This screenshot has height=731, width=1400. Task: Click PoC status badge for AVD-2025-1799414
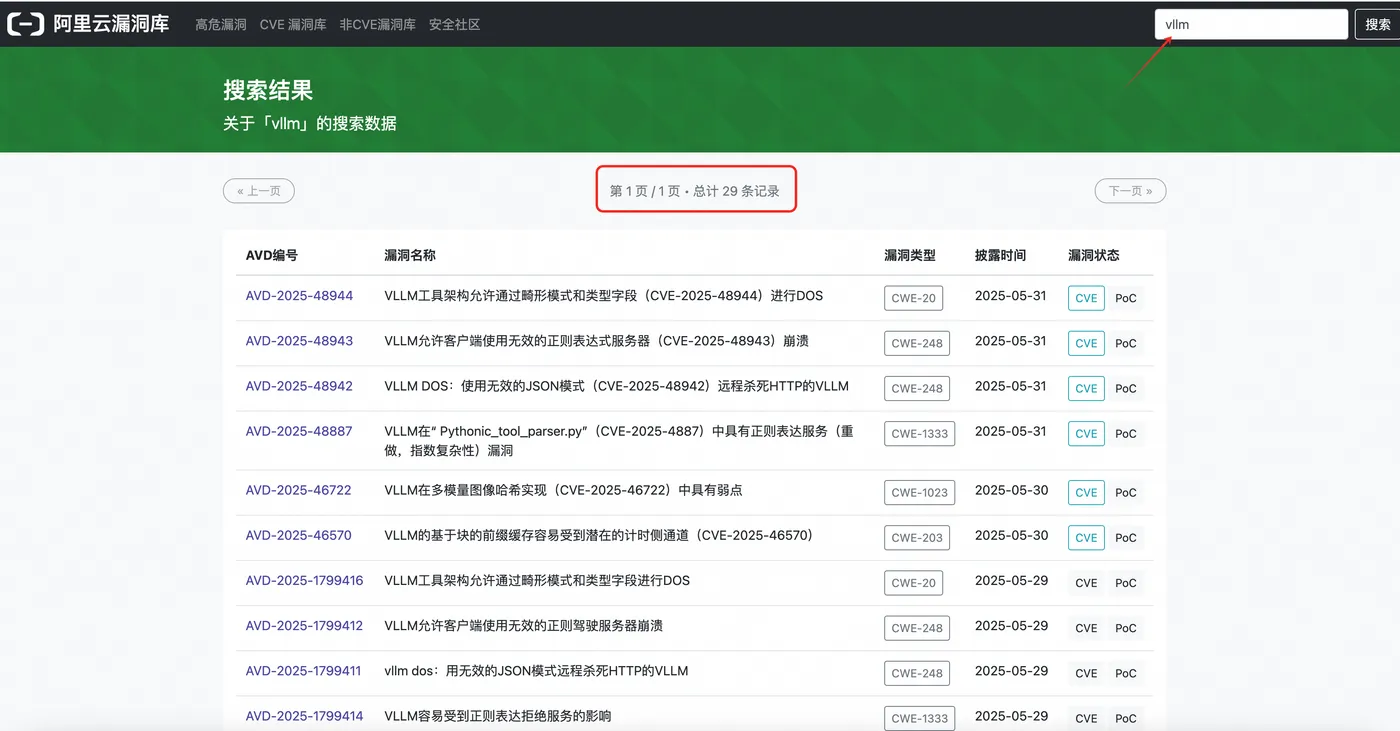coord(1126,718)
